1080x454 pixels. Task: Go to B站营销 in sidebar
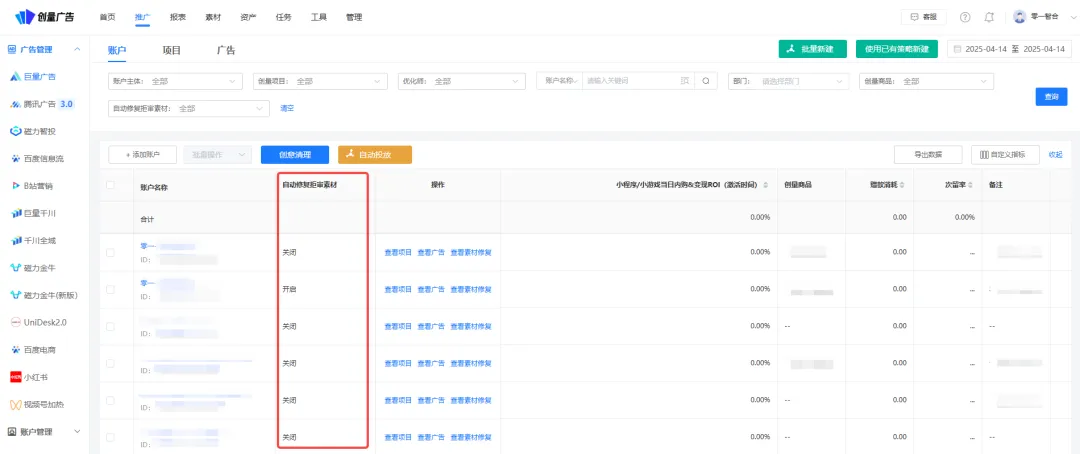[x=38, y=186]
